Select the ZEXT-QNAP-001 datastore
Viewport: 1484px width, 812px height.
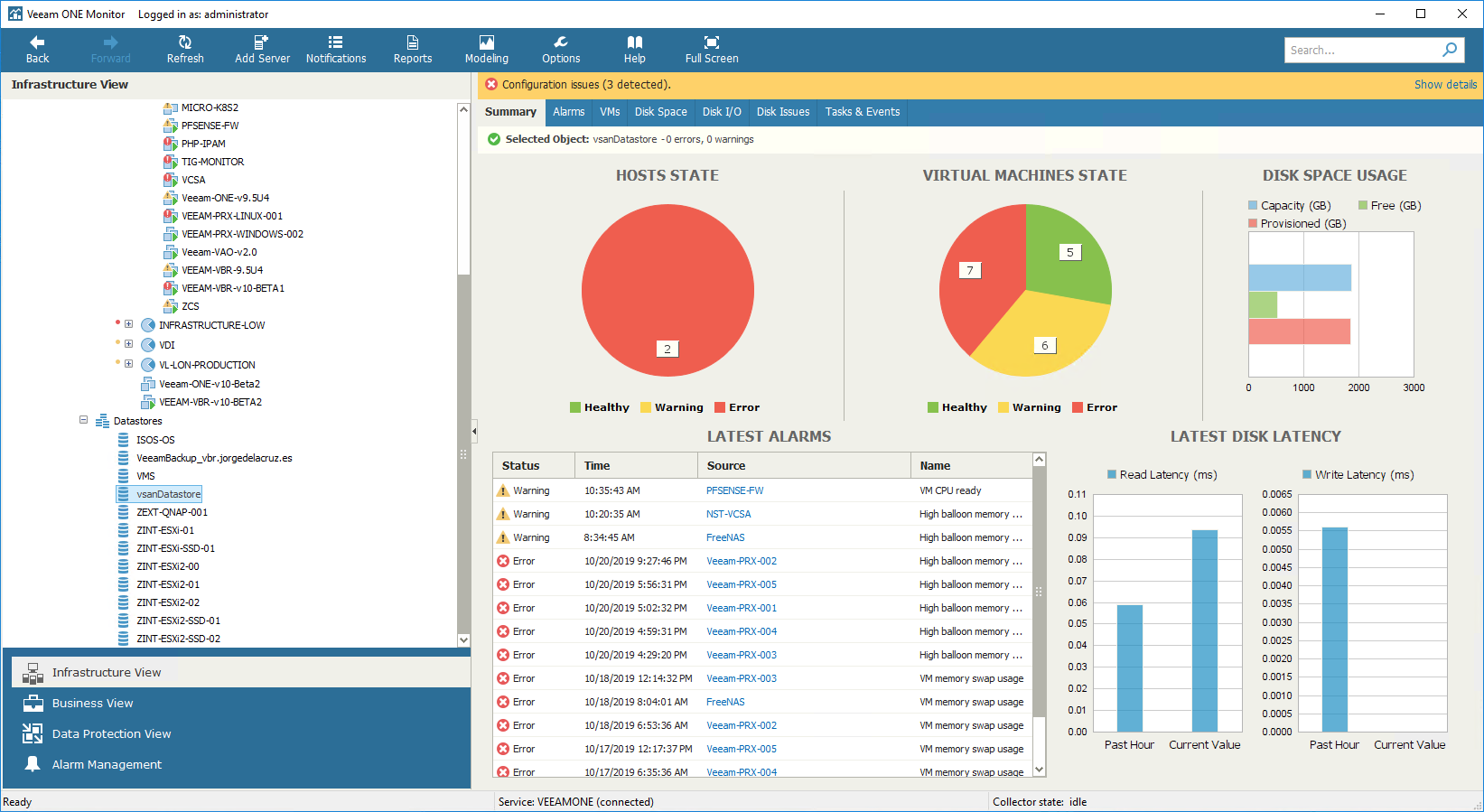[172, 512]
